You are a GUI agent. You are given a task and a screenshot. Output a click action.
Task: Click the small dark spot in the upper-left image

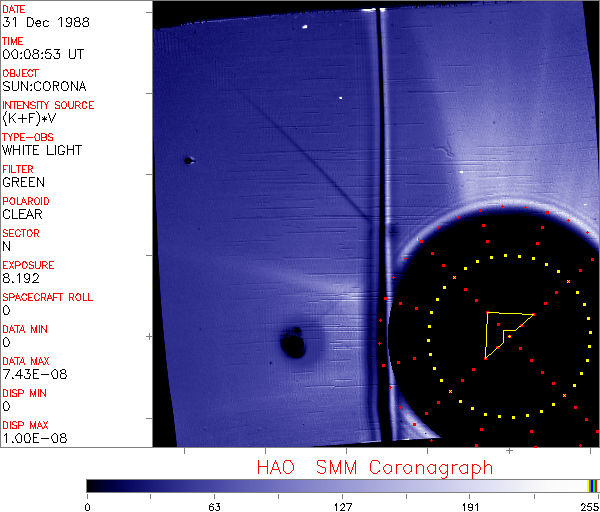187,160
